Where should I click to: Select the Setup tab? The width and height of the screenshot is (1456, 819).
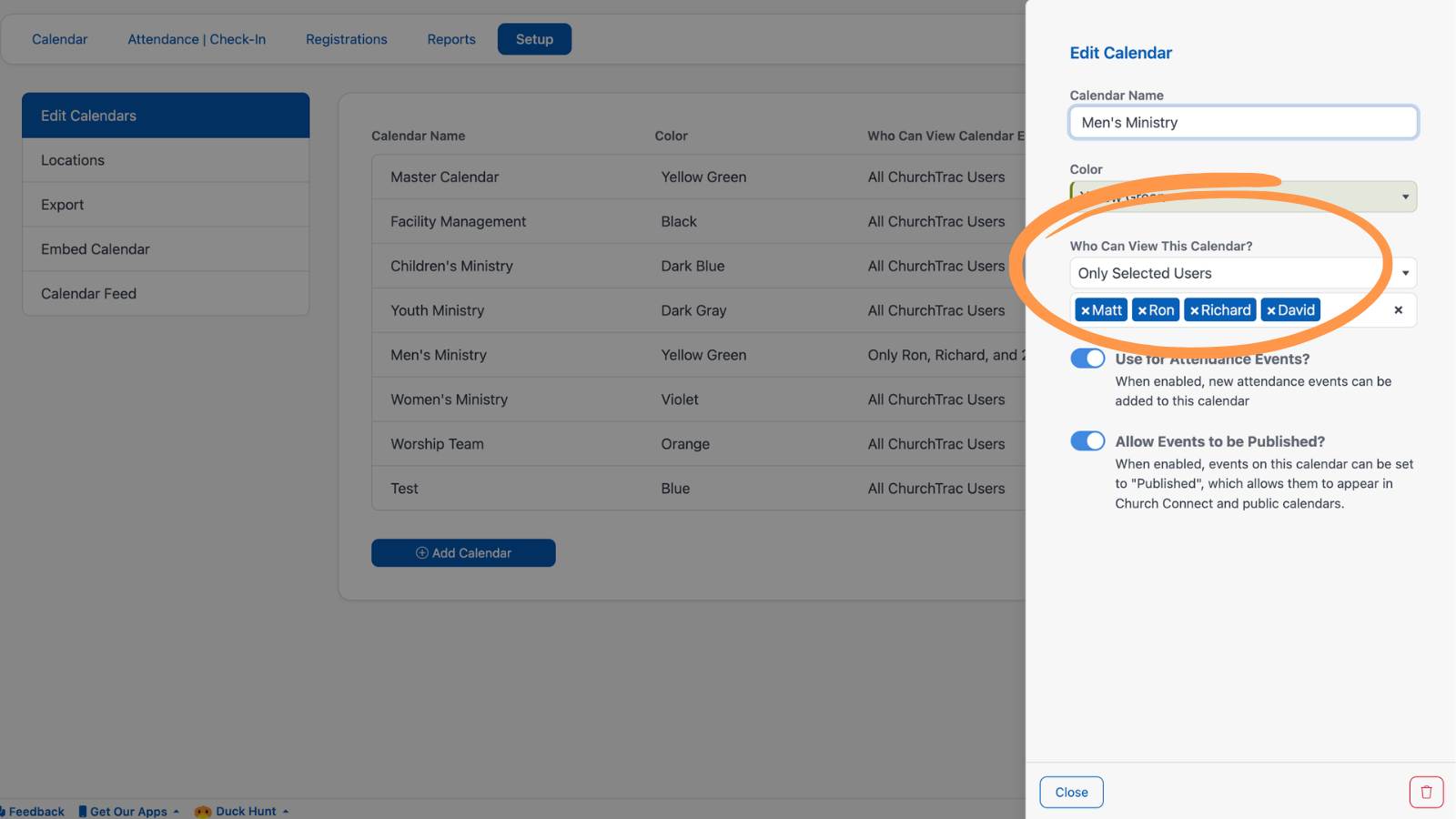pyautogui.click(x=534, y=39)
